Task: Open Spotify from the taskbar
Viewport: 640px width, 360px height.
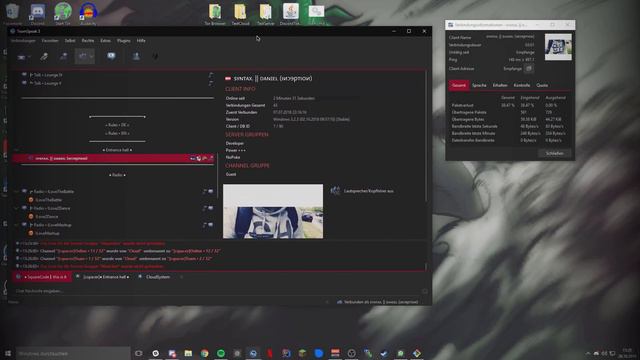Action: 221,353
